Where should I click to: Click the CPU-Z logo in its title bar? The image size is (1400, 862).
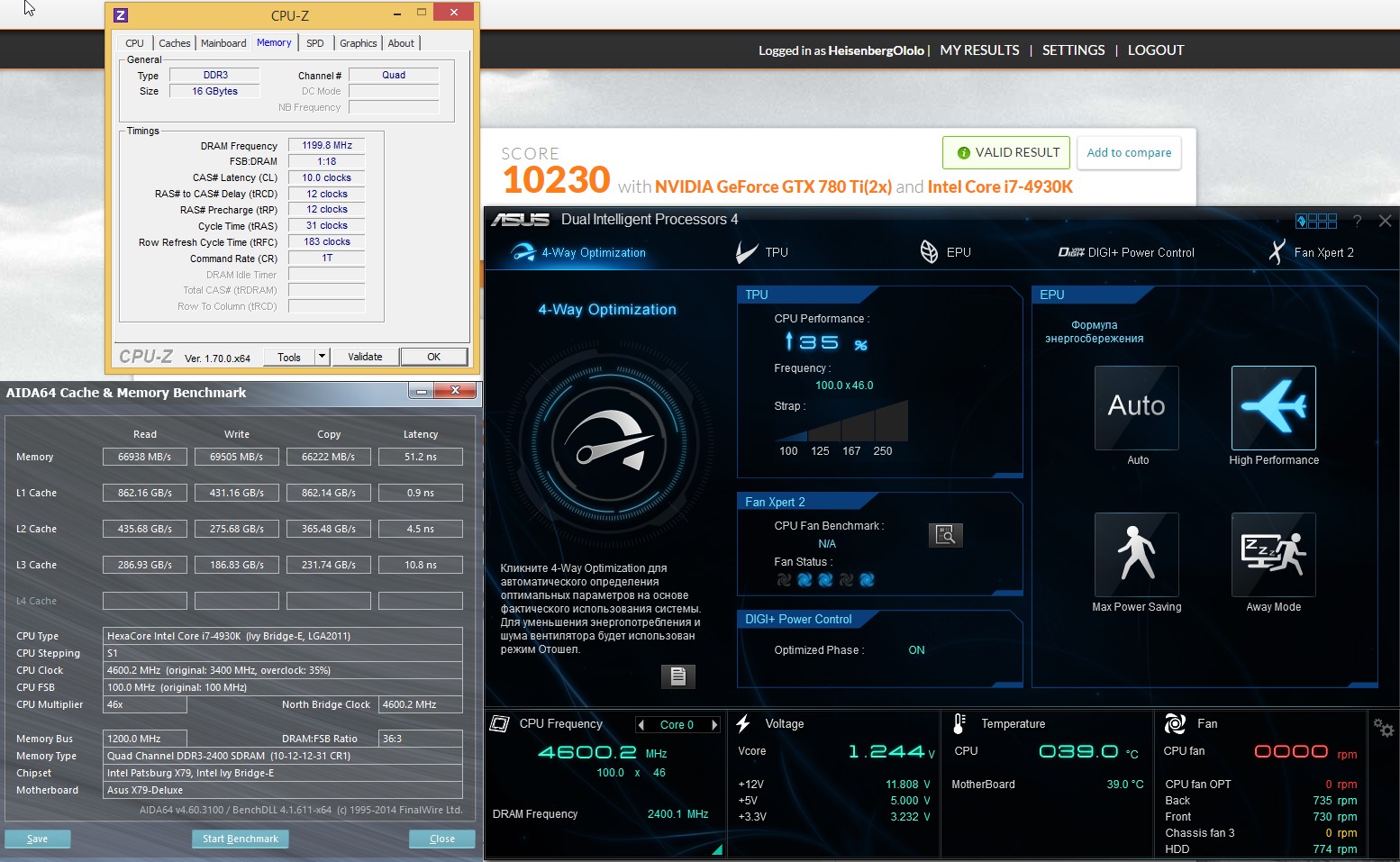coord(122,14)
